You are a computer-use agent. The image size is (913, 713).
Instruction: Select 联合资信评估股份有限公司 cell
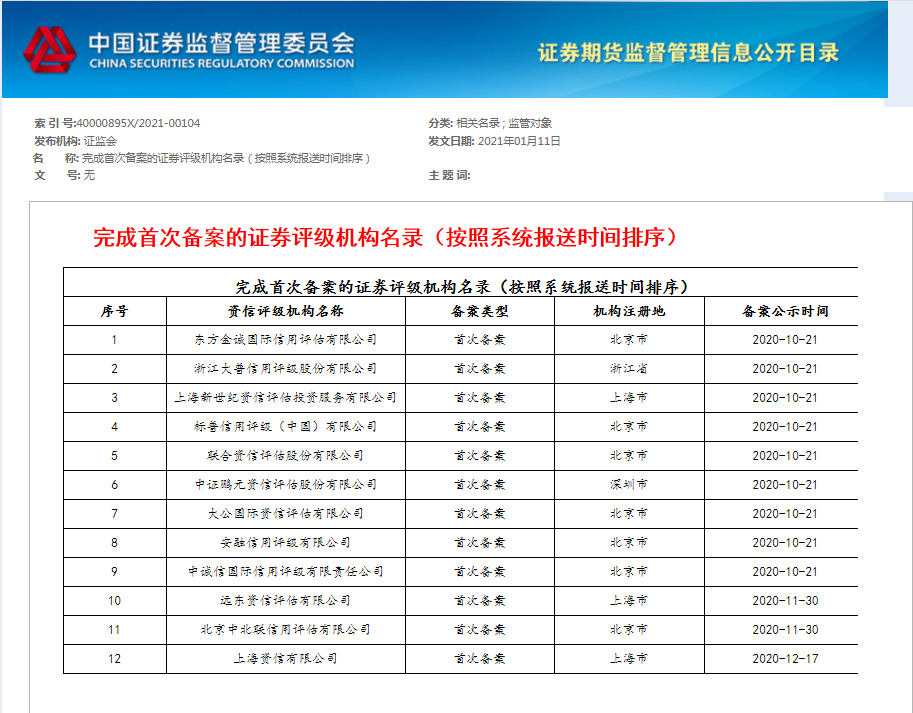[x=286, y=456]
